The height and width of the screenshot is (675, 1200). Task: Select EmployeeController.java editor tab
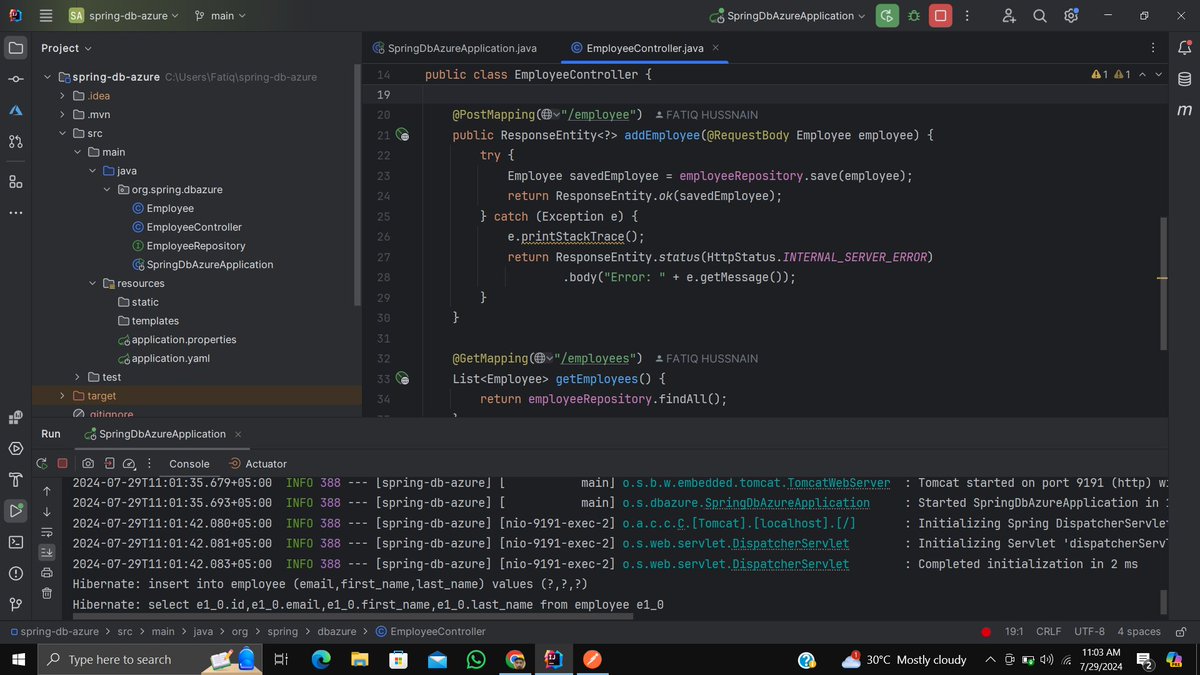[643, 48]
